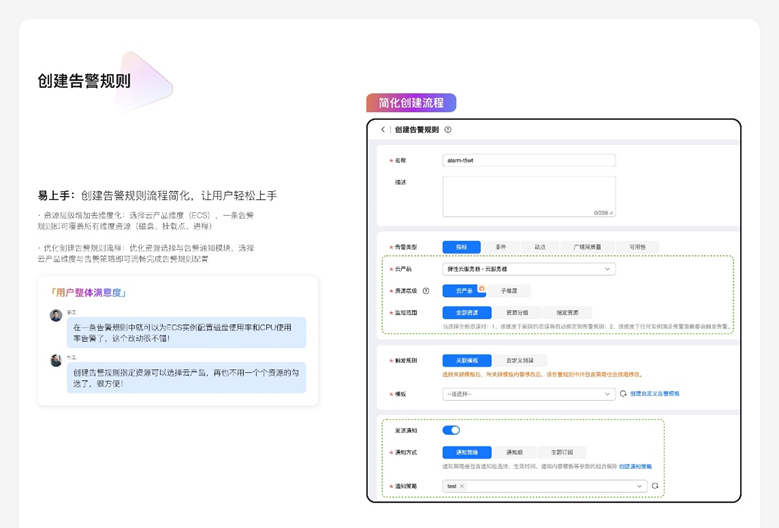Click the 创建自定义告警模板 link

654,394
